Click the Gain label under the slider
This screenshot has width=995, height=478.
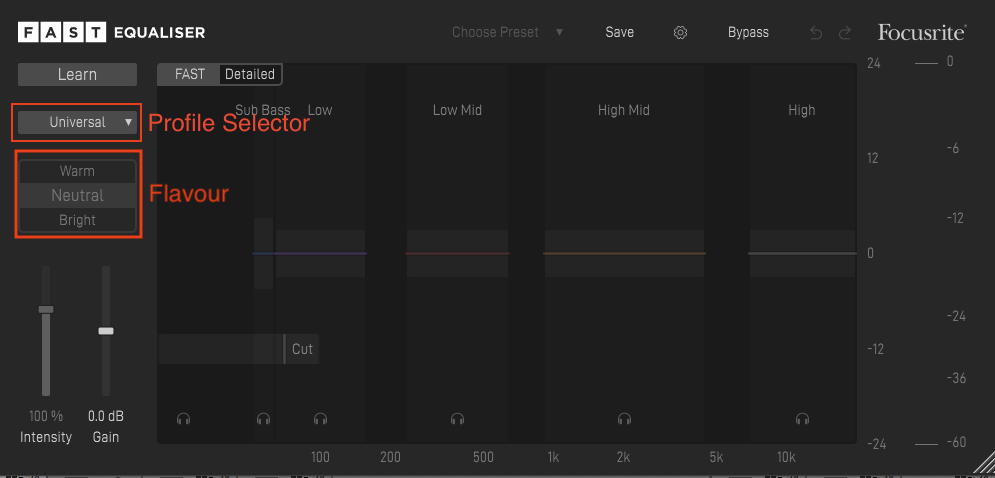(x=106, y=437)
